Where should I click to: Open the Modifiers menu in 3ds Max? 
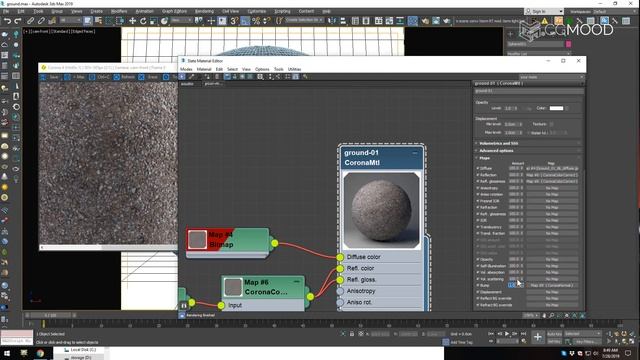119,11
